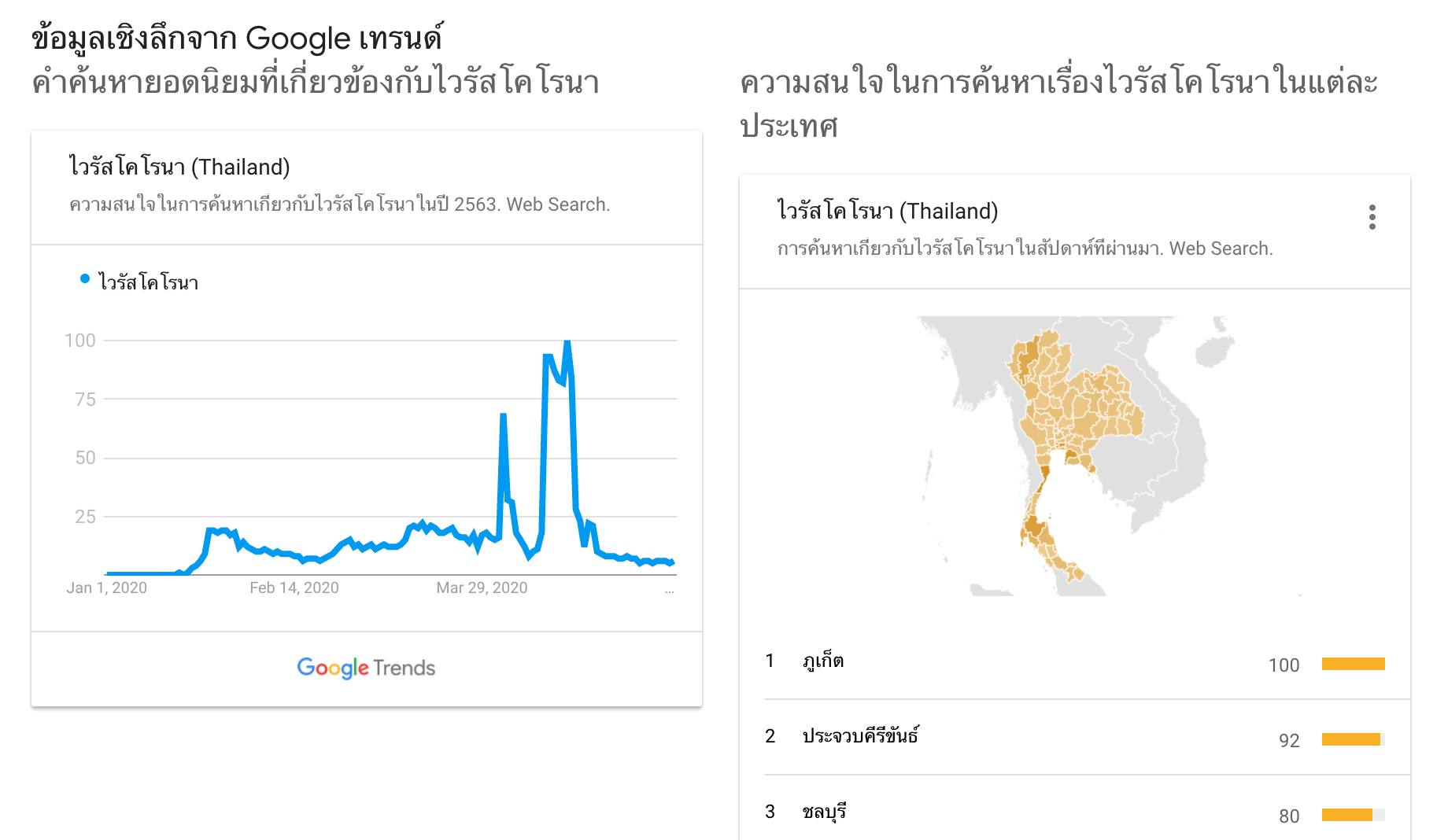This screenshot has width=1448, height=840.
Task: Click the map card title ไวรัสโคโรนา (Thailand)
Action: click(x=887, y=211)
